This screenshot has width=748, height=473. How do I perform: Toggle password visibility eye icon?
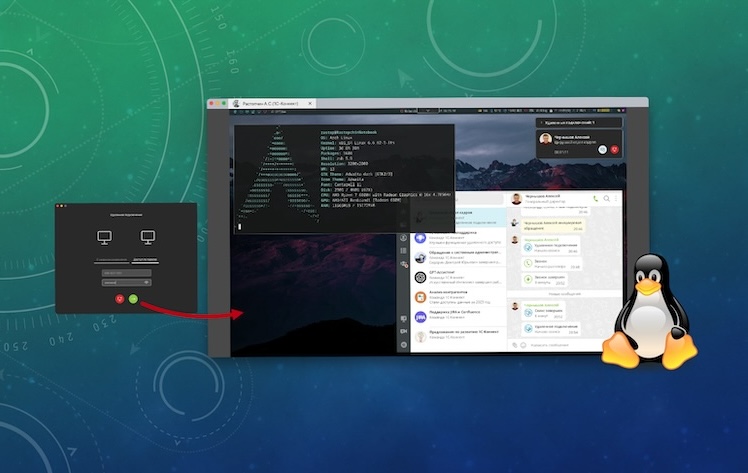[x=148, y=283]
